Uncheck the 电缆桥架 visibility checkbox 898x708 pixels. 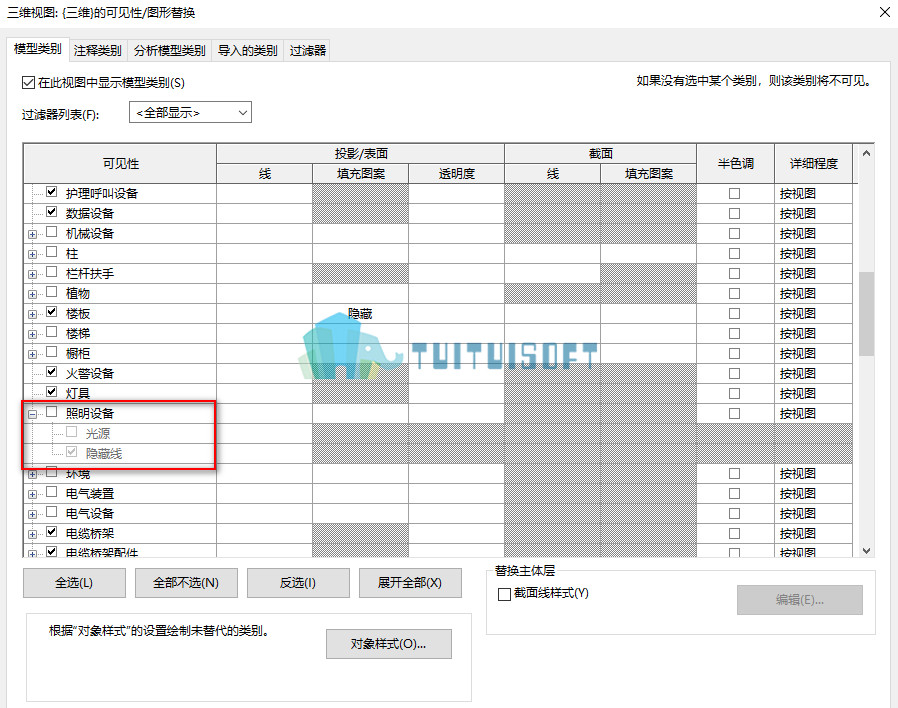pyautogui.click(x=52, y=532)
